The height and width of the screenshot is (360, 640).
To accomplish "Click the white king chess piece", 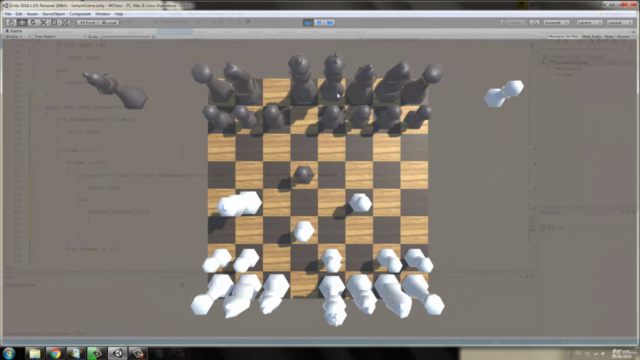I will click(x=334, y=300).
